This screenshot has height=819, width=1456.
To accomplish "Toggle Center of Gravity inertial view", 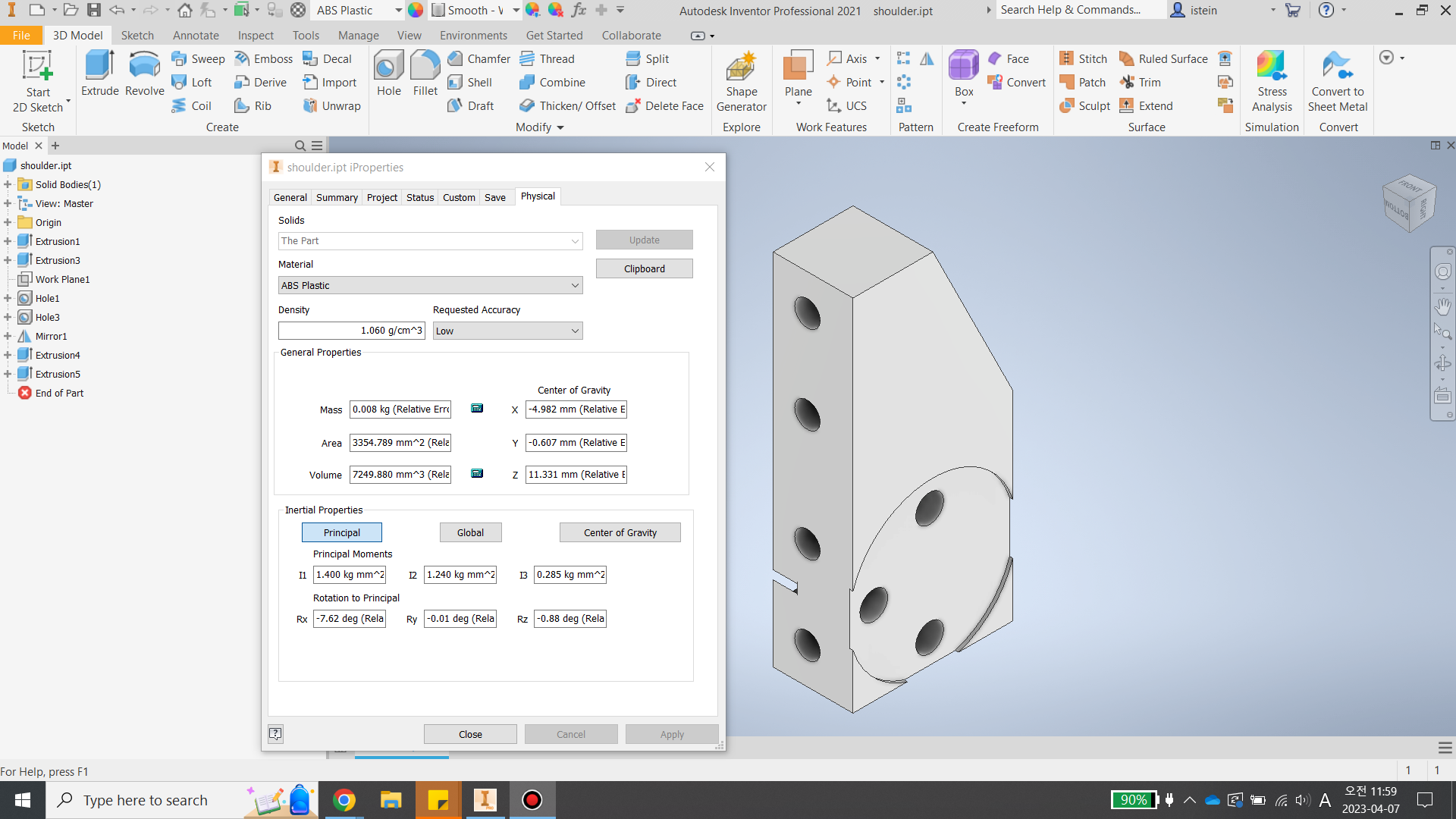I will click(620, 532).
